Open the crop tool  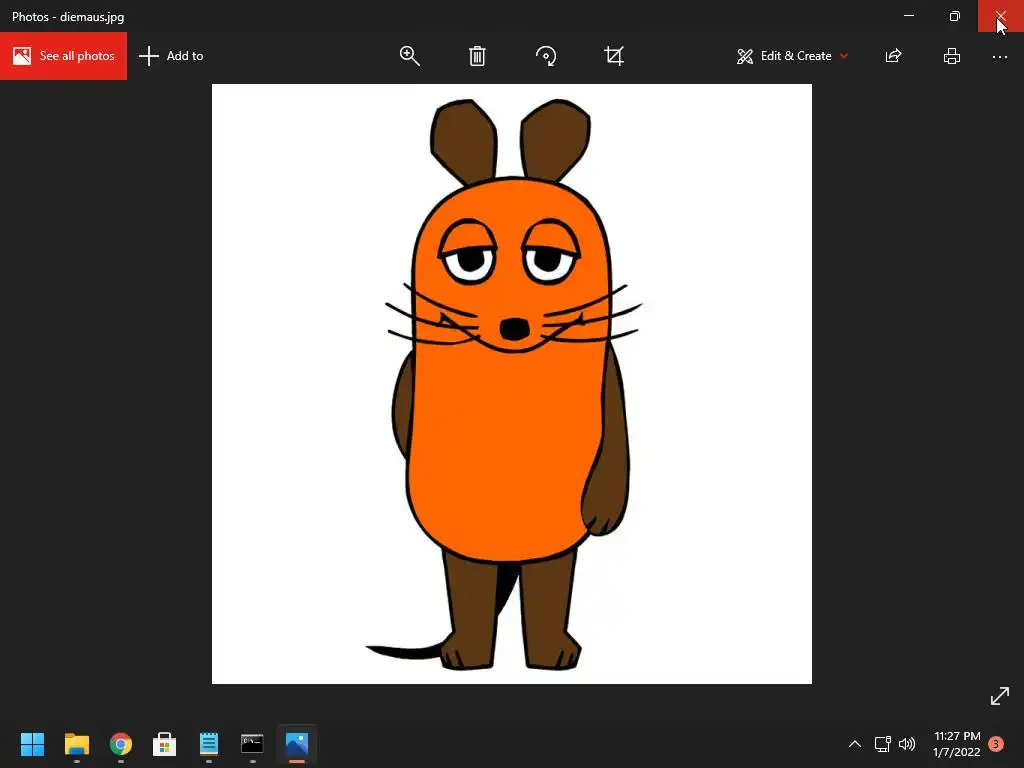pos(614,56)
